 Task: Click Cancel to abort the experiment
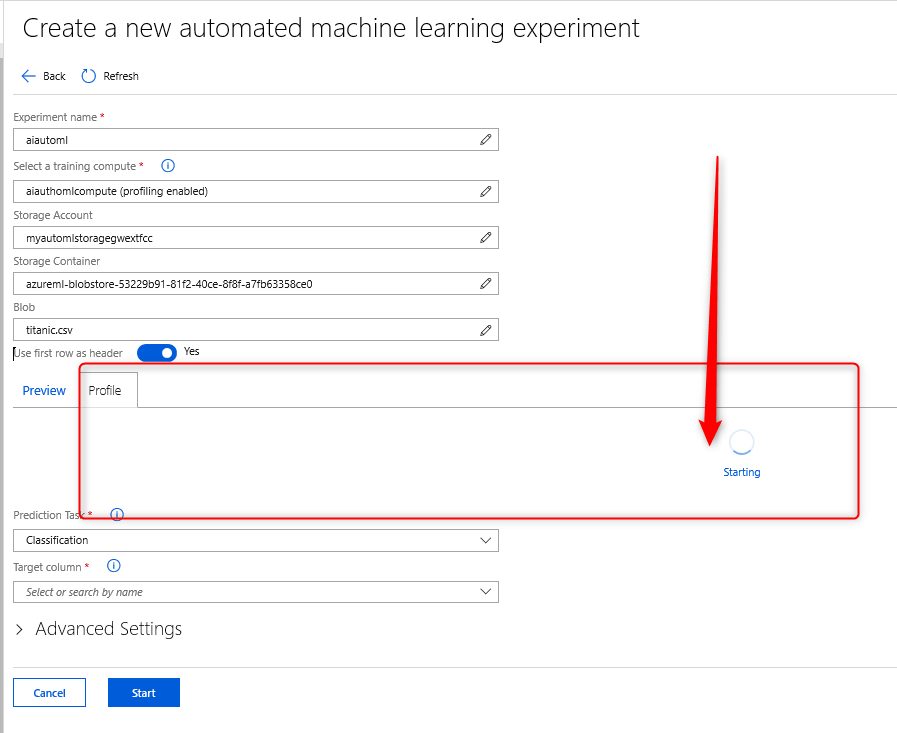[x=49, y=692]
